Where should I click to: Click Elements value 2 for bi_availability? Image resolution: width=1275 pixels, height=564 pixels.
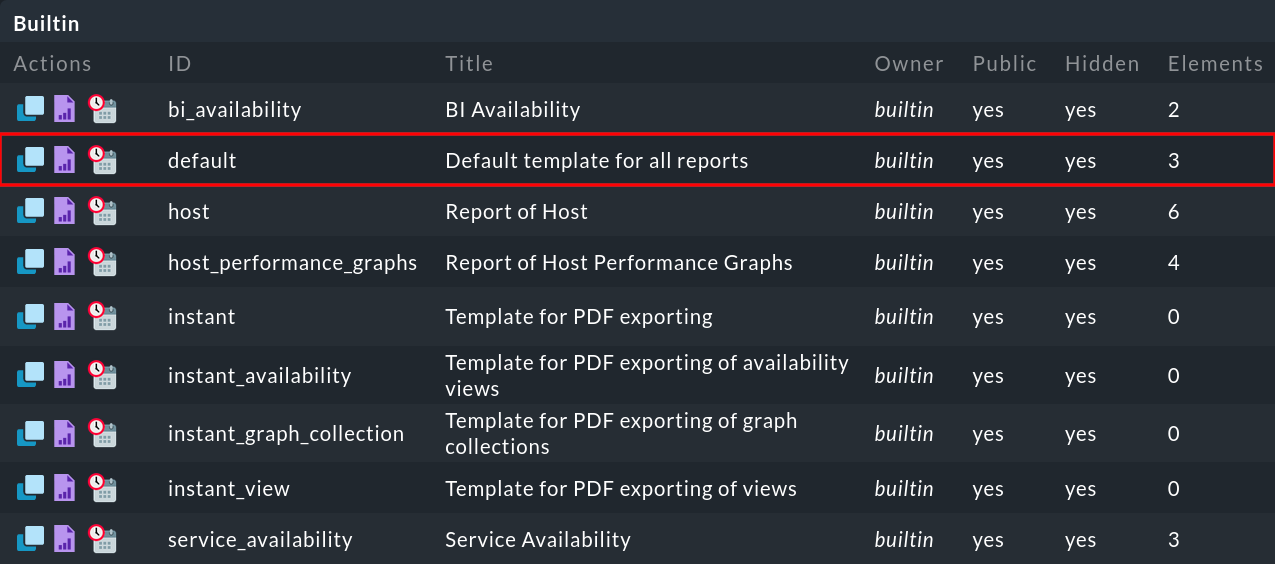coord(1174,110)
